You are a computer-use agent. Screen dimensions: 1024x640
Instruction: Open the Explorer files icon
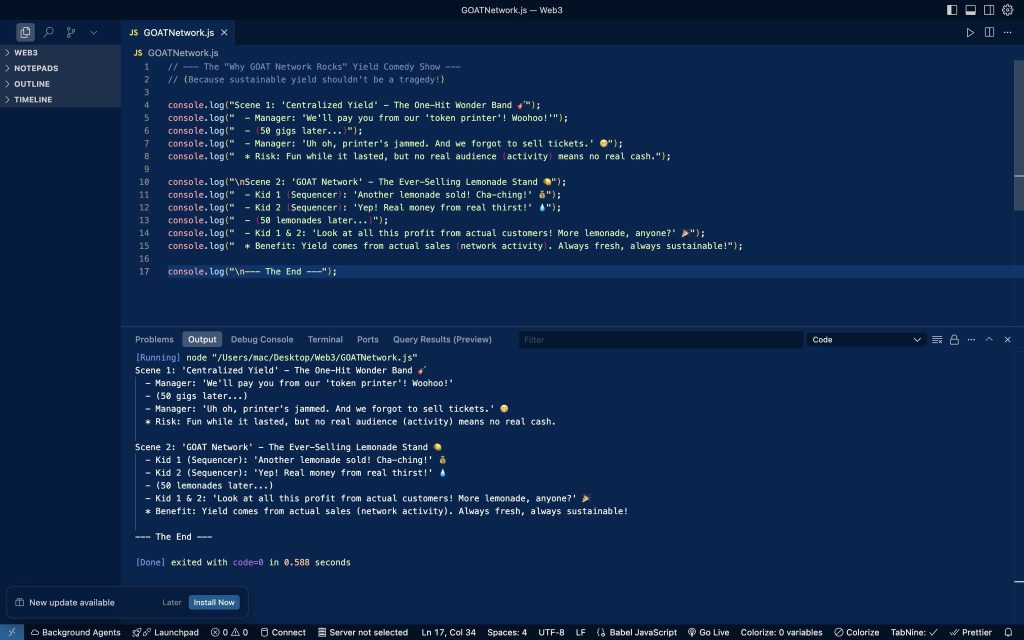pyautogui.click(x=25, y=32)
